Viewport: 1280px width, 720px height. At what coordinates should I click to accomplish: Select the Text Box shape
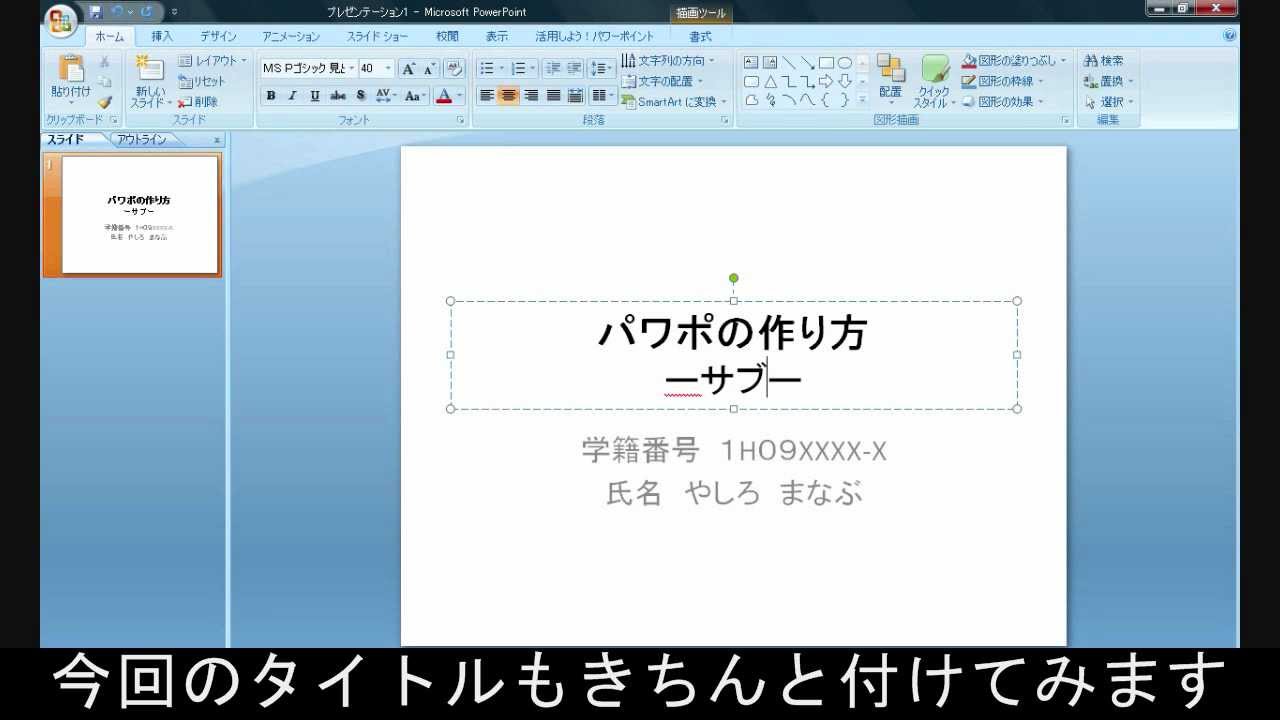(x=752, y=62)
